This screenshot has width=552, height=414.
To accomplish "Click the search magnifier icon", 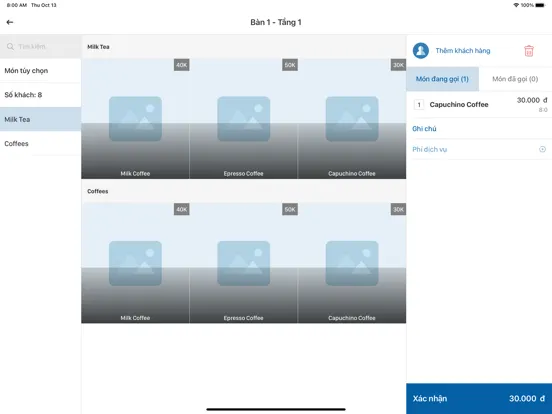I will [10, 46].
